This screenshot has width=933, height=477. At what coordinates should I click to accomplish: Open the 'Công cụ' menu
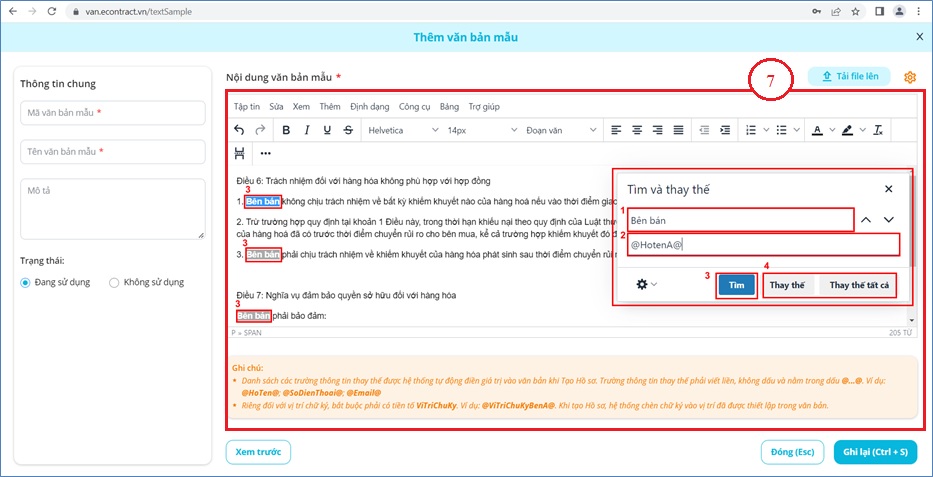pos(414,106)
